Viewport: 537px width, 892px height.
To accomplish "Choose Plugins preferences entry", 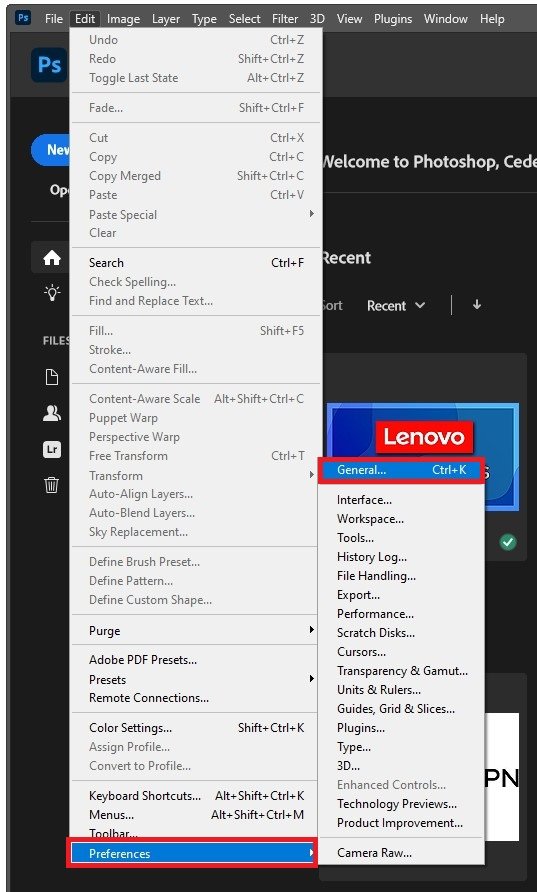I will [402, 728].
